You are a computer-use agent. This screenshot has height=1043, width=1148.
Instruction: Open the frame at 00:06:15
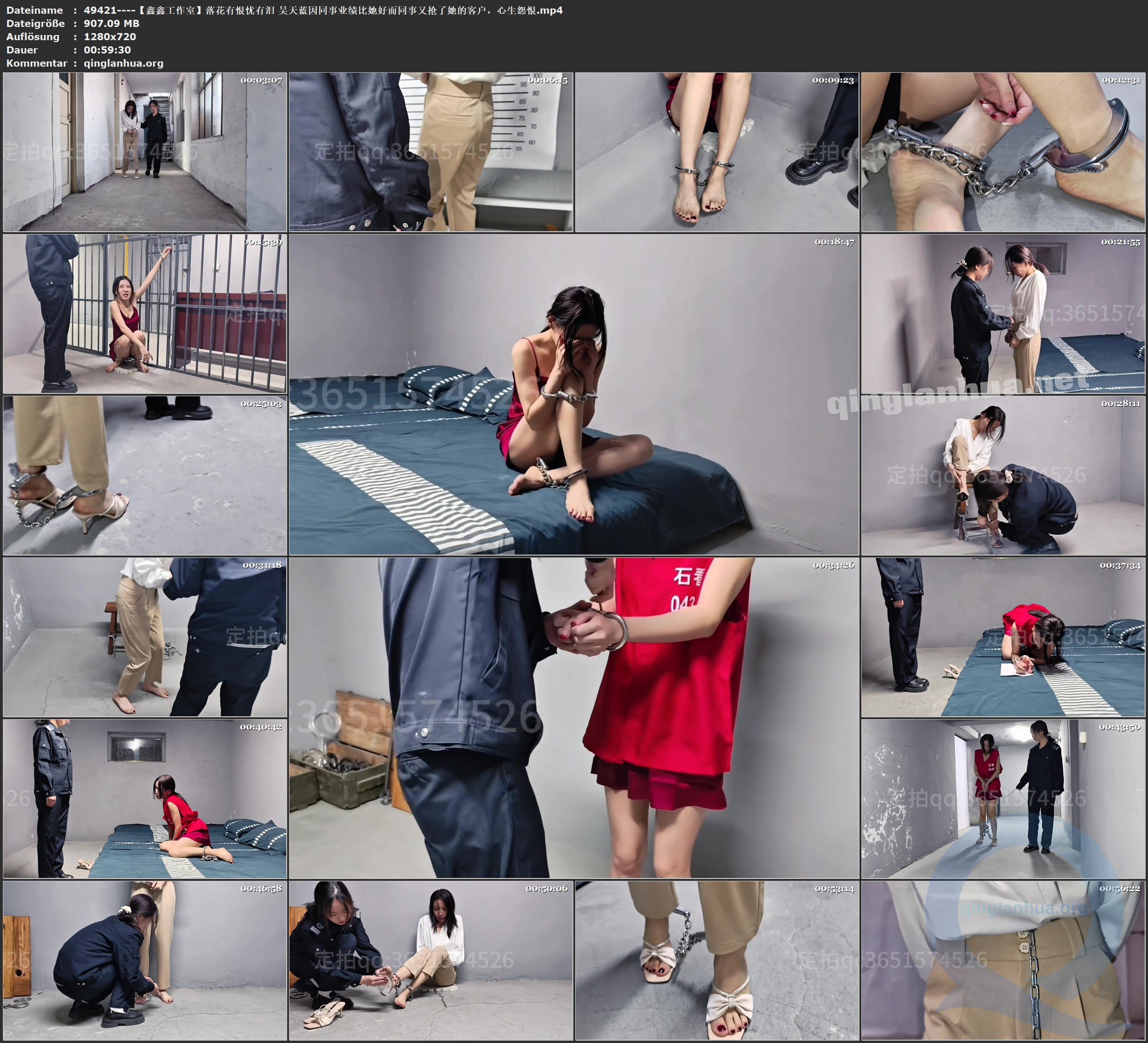tap(430, 151)
